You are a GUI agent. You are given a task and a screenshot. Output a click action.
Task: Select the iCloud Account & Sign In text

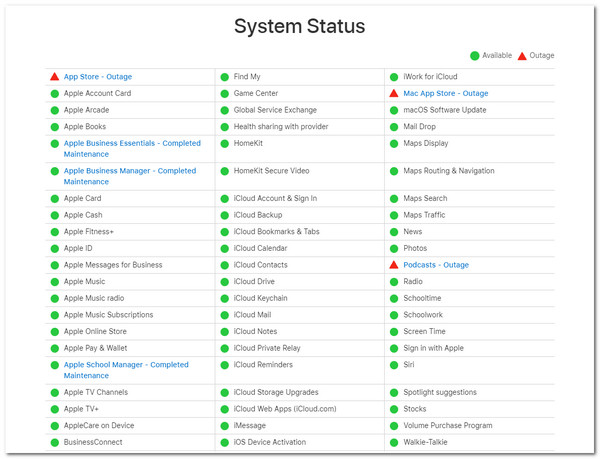point(275,199)
